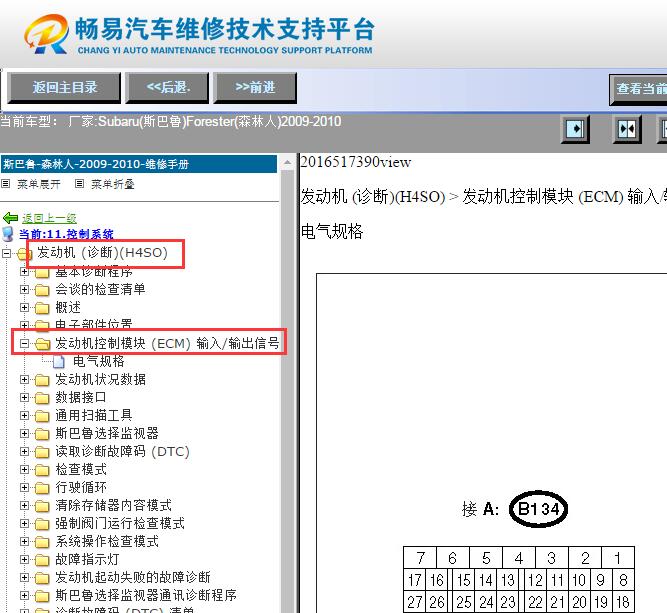Select 故障指示灯 tree item
This screenshot has width=667, height=613.
[x=87, y=559]
